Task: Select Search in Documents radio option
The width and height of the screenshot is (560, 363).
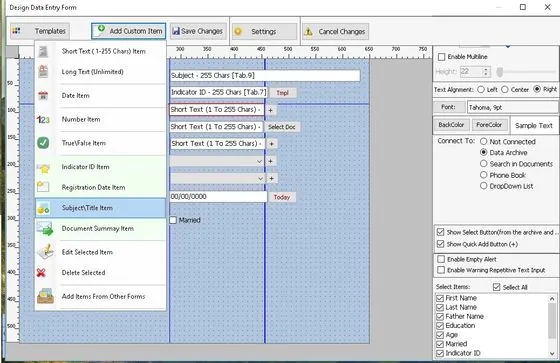Action: click(484, 164)
